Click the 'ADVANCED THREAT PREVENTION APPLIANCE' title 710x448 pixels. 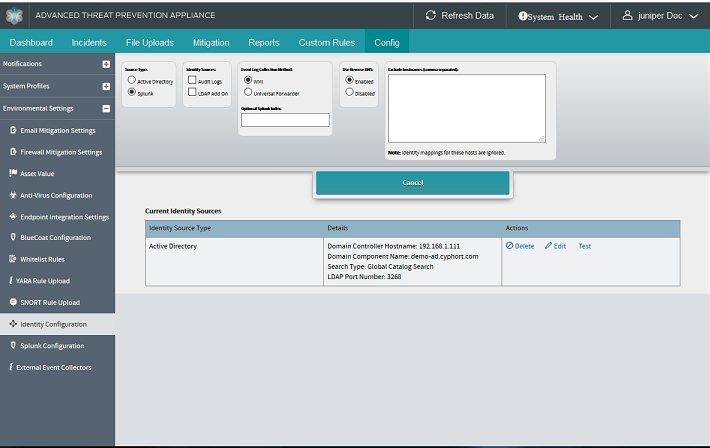pyautogui.click(x=125, y=15)
